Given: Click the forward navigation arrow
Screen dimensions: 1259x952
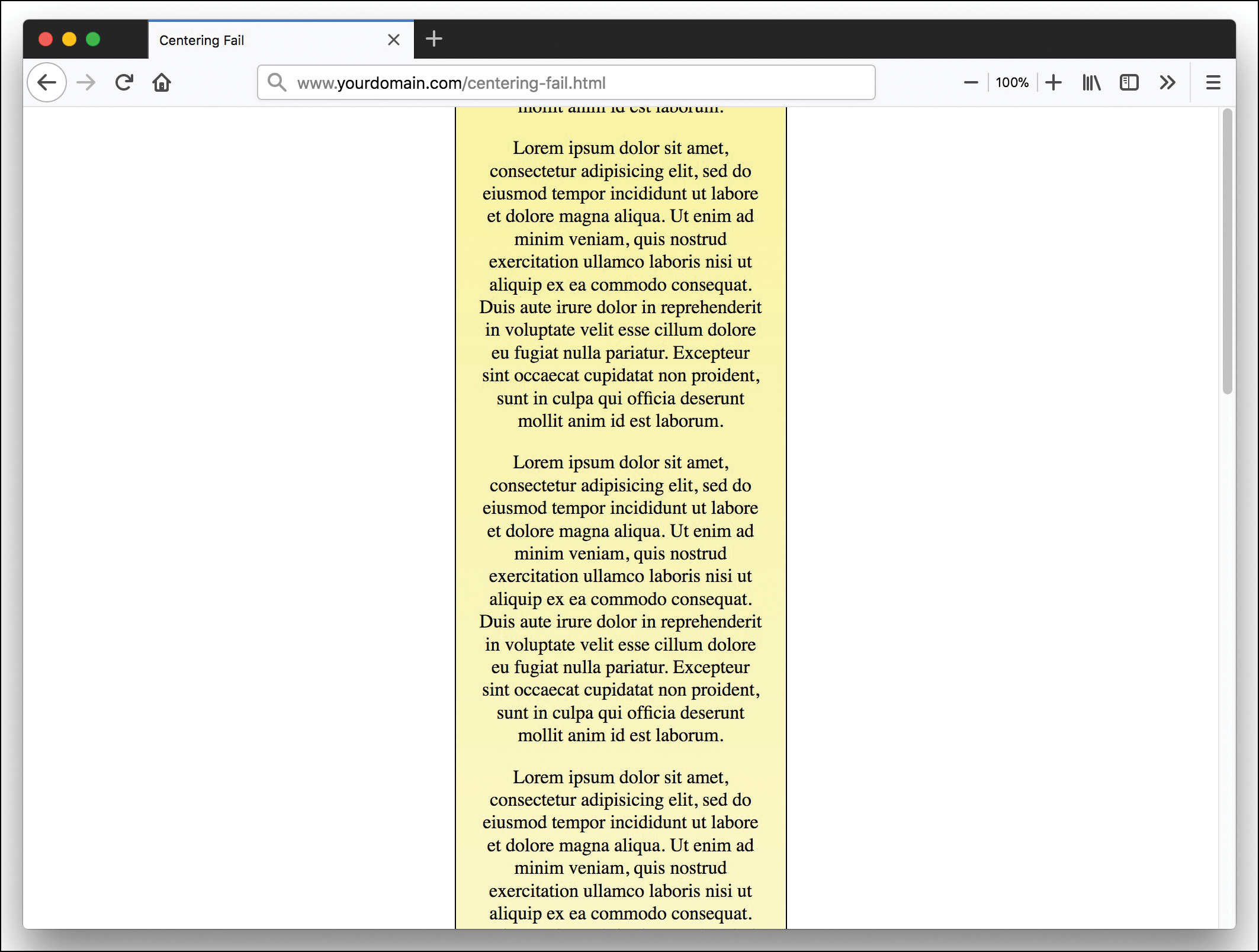Looking at the screenshot, I should [85, 82].
